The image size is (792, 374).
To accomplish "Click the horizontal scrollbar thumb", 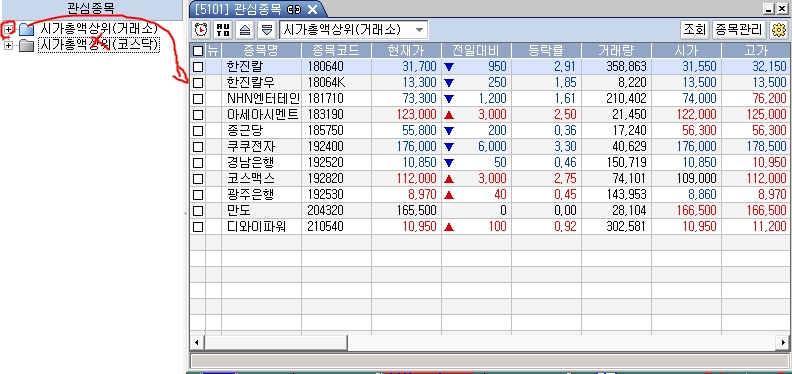I will pyautogui.click(x=276, y=343).
